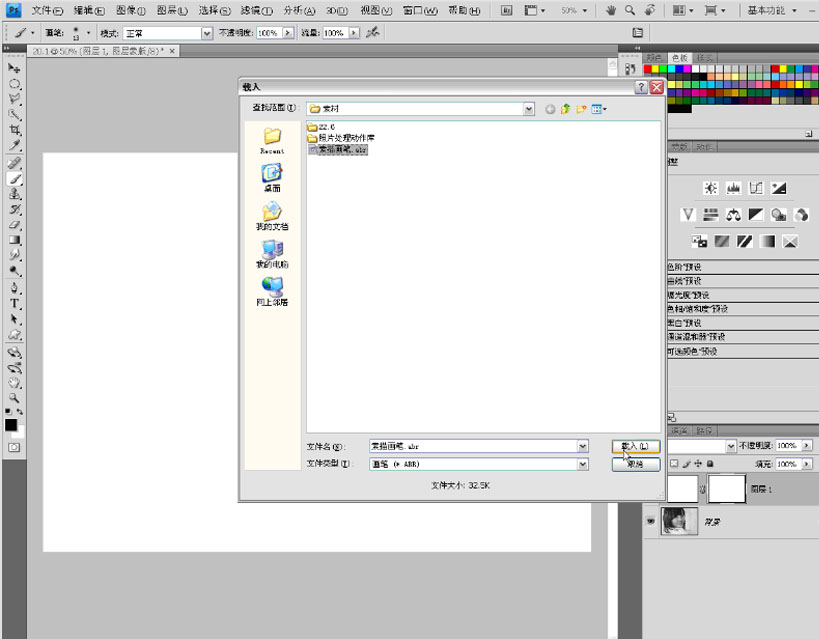Open the 不透明度 slider arrow in options bar
Image resolution: width=819 pixels, height=639 pixels.
(x=288, y=33)
